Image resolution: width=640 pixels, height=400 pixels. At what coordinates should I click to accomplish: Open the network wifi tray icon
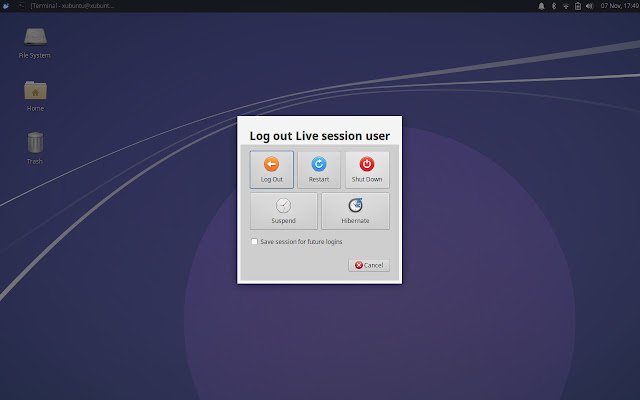coord(566,6)
